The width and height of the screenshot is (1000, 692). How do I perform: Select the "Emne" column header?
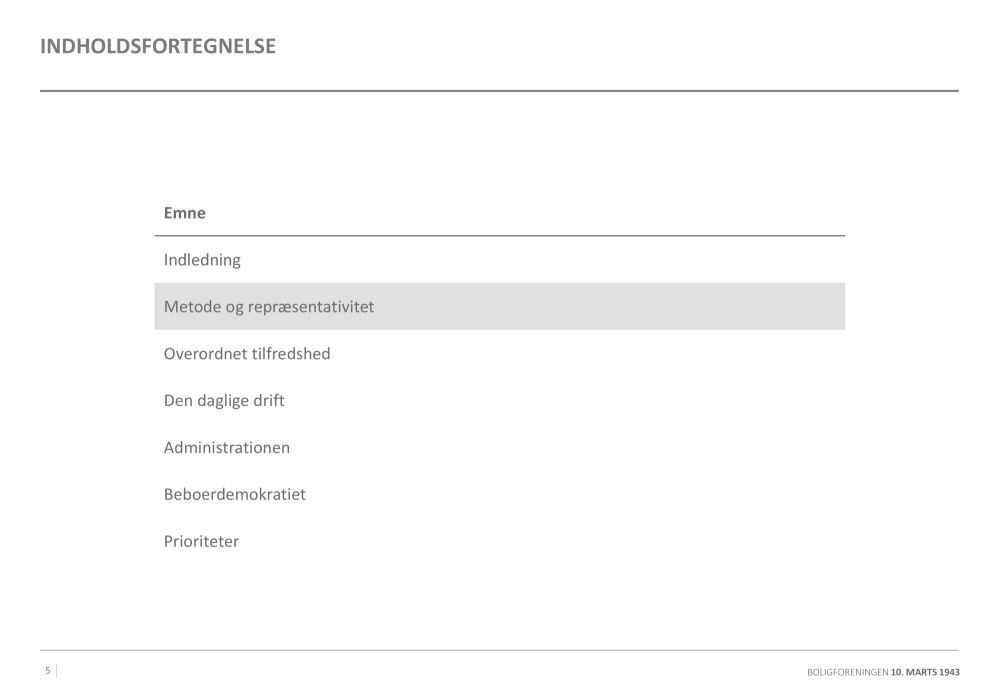point(184,213)
